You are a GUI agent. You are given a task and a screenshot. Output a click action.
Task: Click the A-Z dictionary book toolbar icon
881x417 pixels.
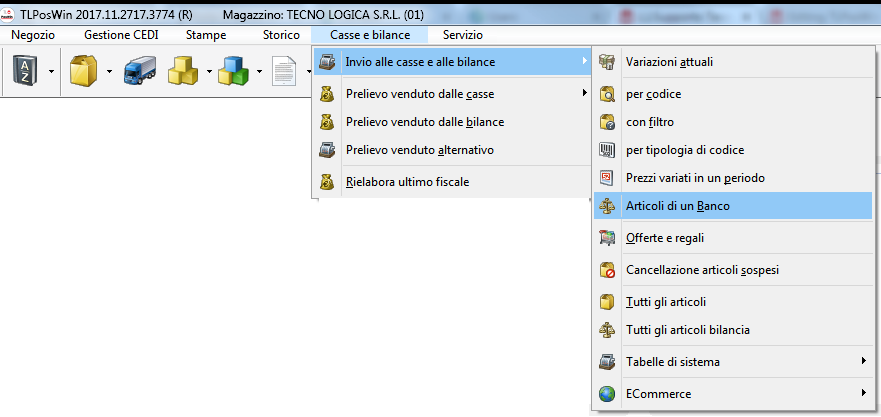click(x=24, y=71)
